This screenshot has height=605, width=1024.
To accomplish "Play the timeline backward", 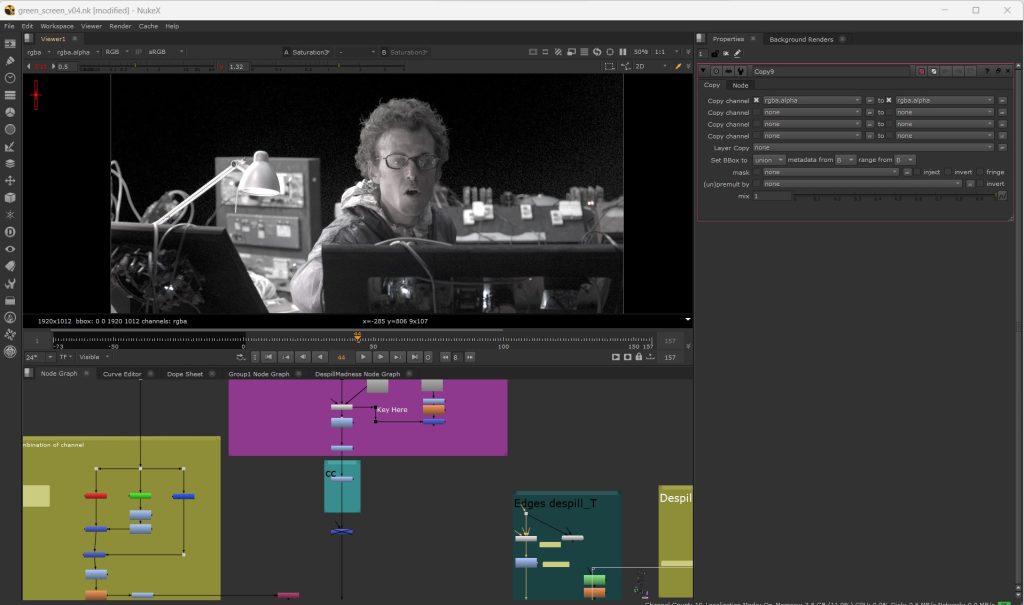I will (x=320, y=357).
